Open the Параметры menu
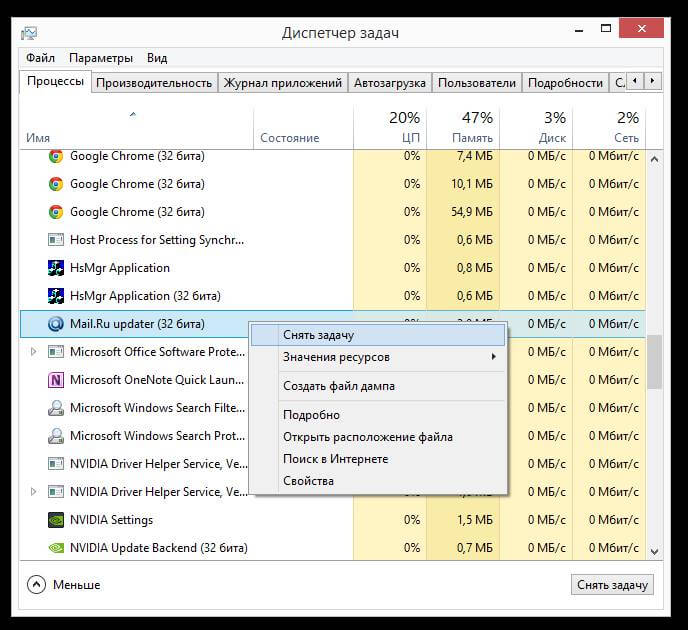Viewport: 688px width, 630px height. click(x=101, y=58)
